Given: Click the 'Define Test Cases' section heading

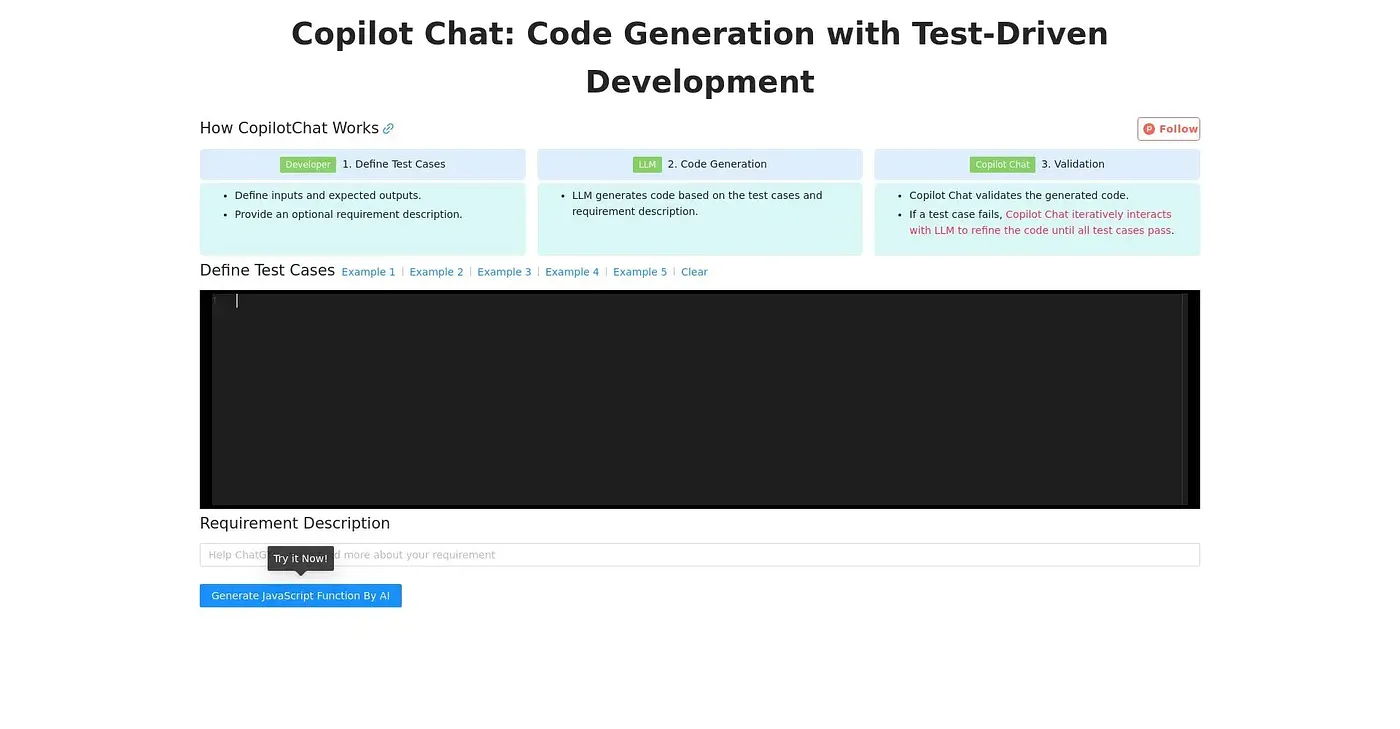Looking at the screenshot, I should pyautogui.click(x=267, y=270).
